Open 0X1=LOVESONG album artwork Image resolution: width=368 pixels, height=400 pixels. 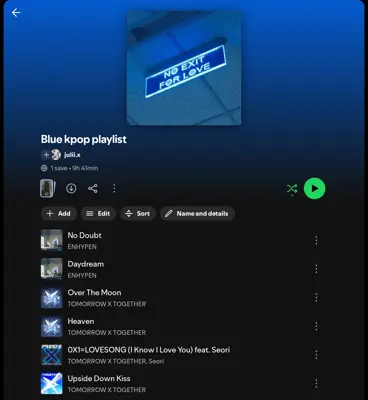coord(51,355)
